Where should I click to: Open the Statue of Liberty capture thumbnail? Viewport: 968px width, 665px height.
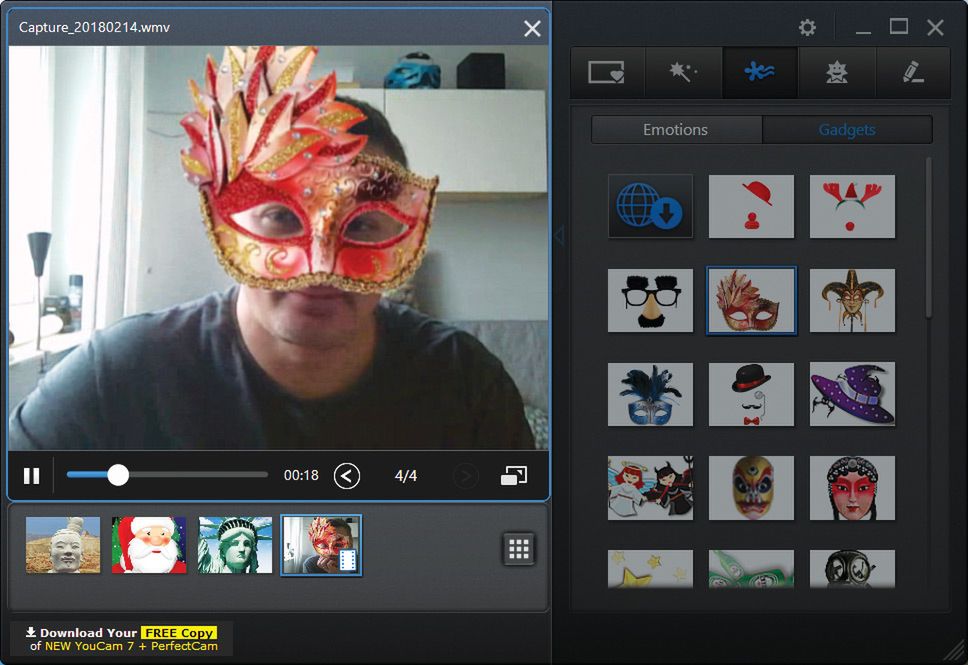point(235,545)
